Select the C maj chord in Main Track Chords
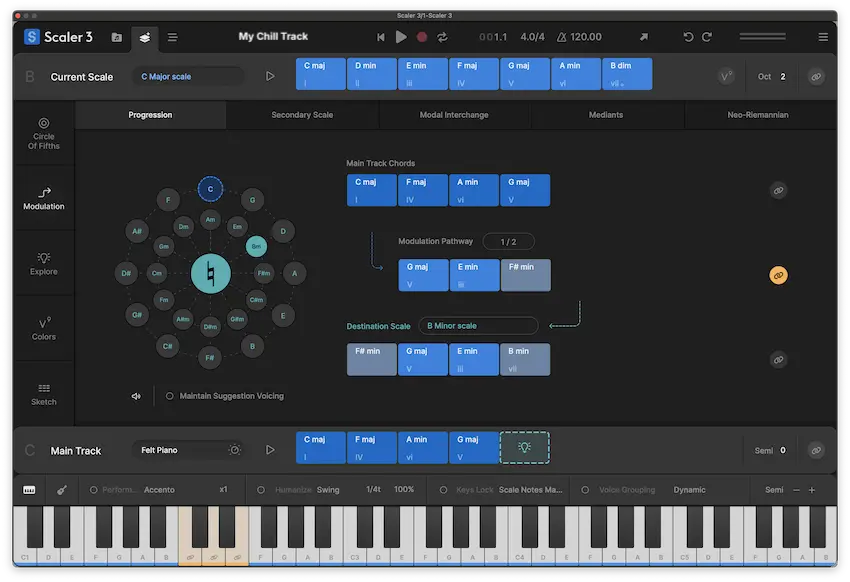The height and width of the screenshot is (582, 850). 371,189
